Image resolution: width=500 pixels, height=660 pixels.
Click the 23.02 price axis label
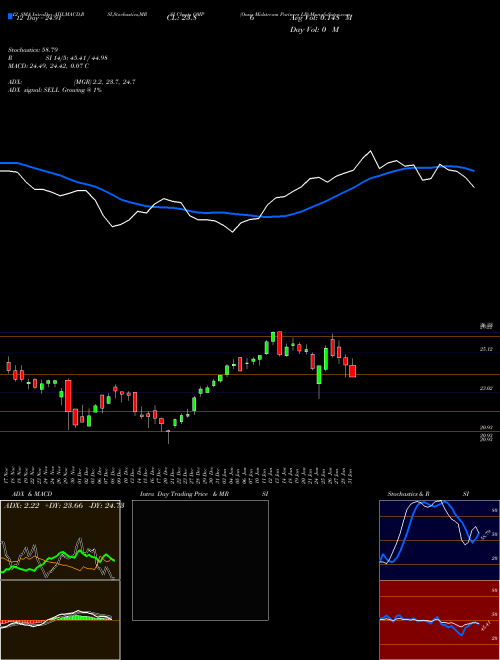pyautogui.click(x=486, y=389)
